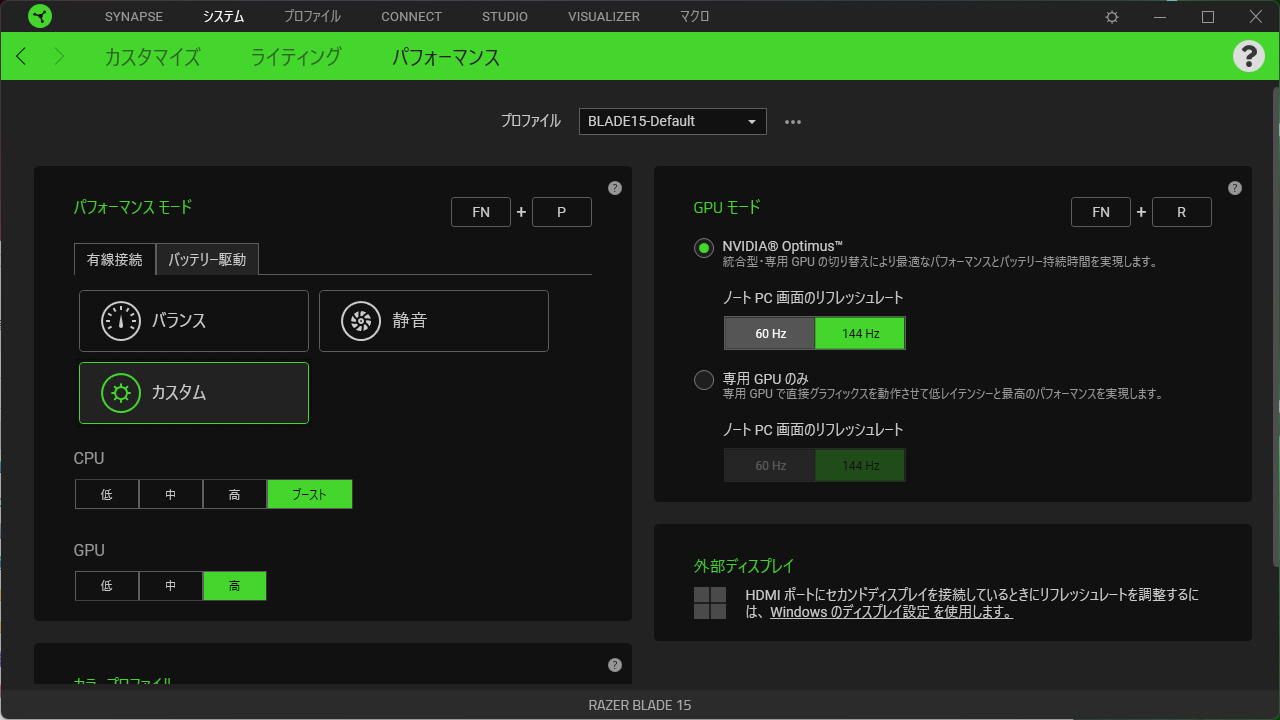Viewport: 1280px width, 720px height.
Task: Set Optimus refresh rate to 144 Hz
Action: coord(860,333)
